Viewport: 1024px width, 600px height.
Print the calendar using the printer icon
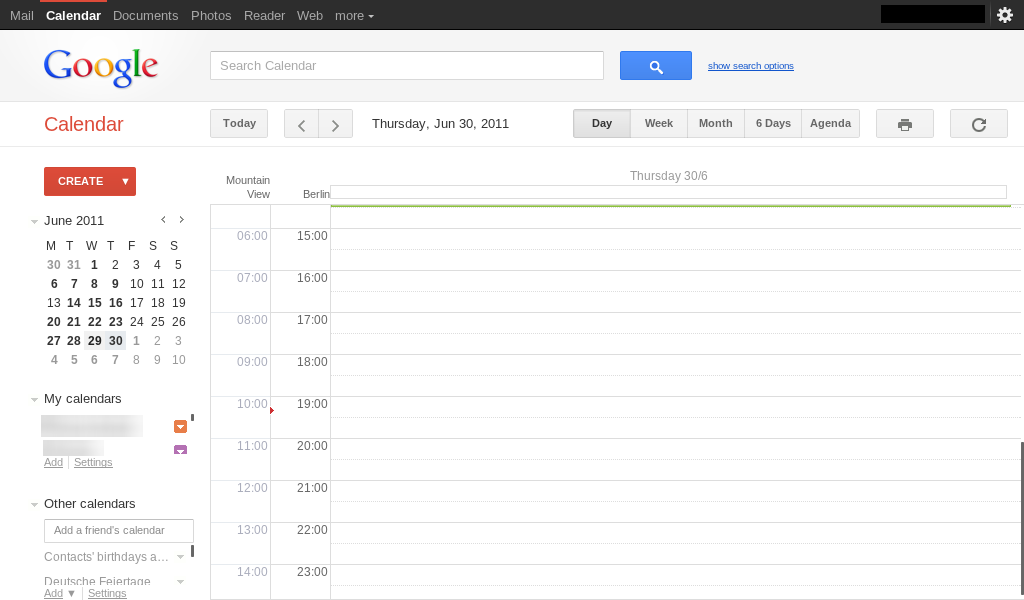coord(904,124)
